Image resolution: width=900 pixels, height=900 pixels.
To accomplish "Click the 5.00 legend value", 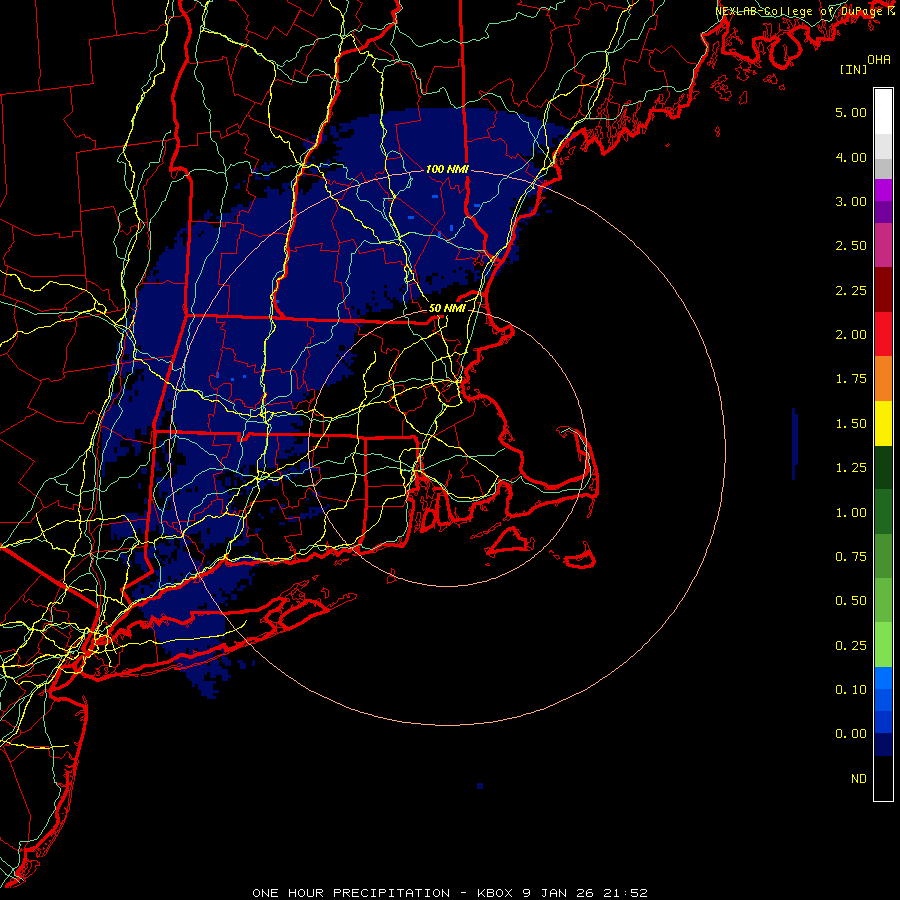I will [851, 112].
